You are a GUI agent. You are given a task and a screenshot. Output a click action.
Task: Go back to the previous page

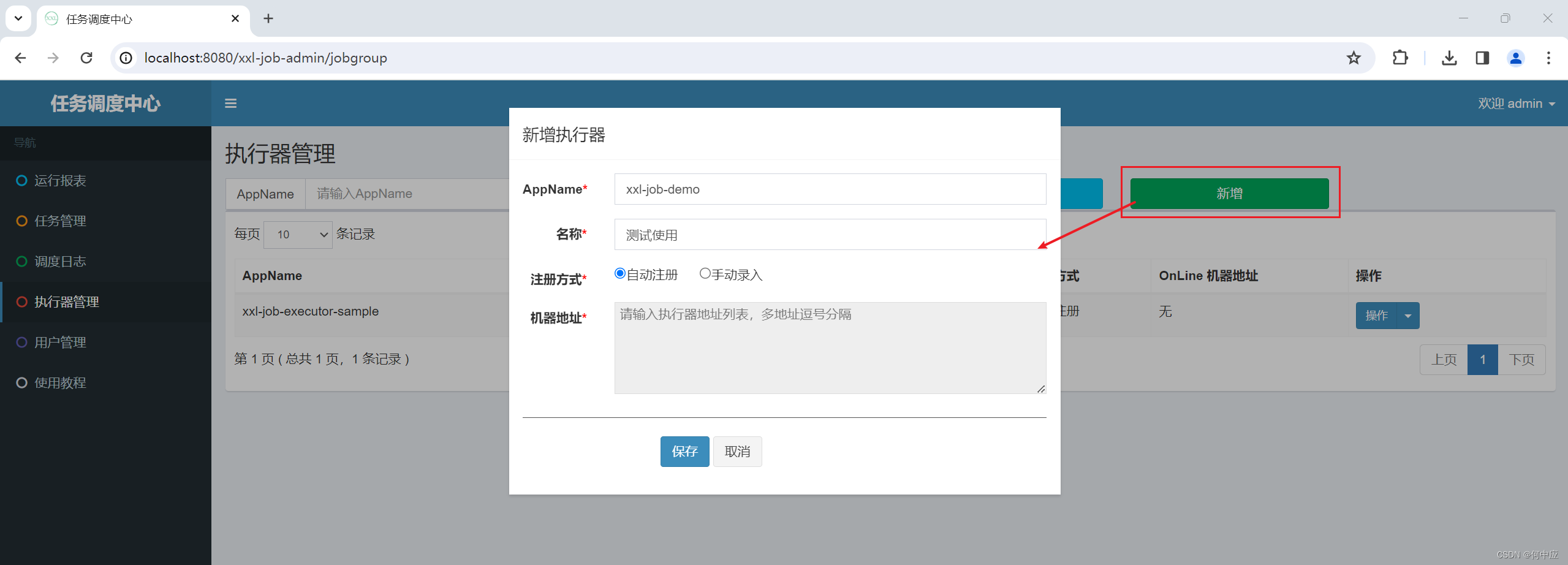(20, 58)
